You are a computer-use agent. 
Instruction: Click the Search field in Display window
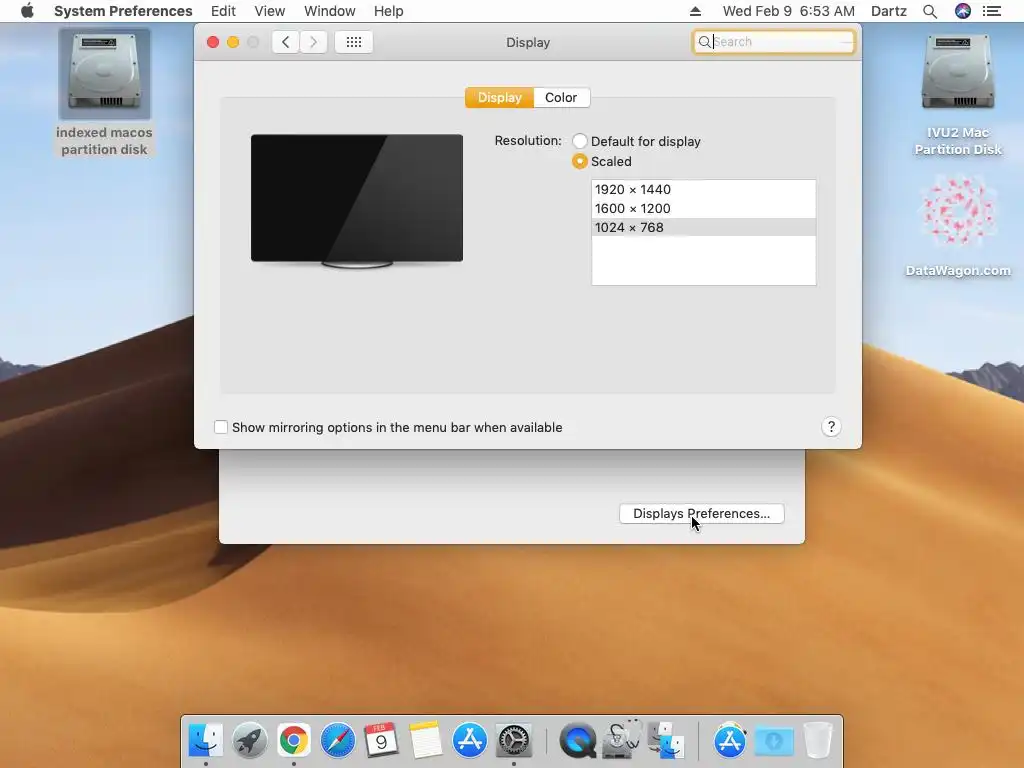coord(774,42)
